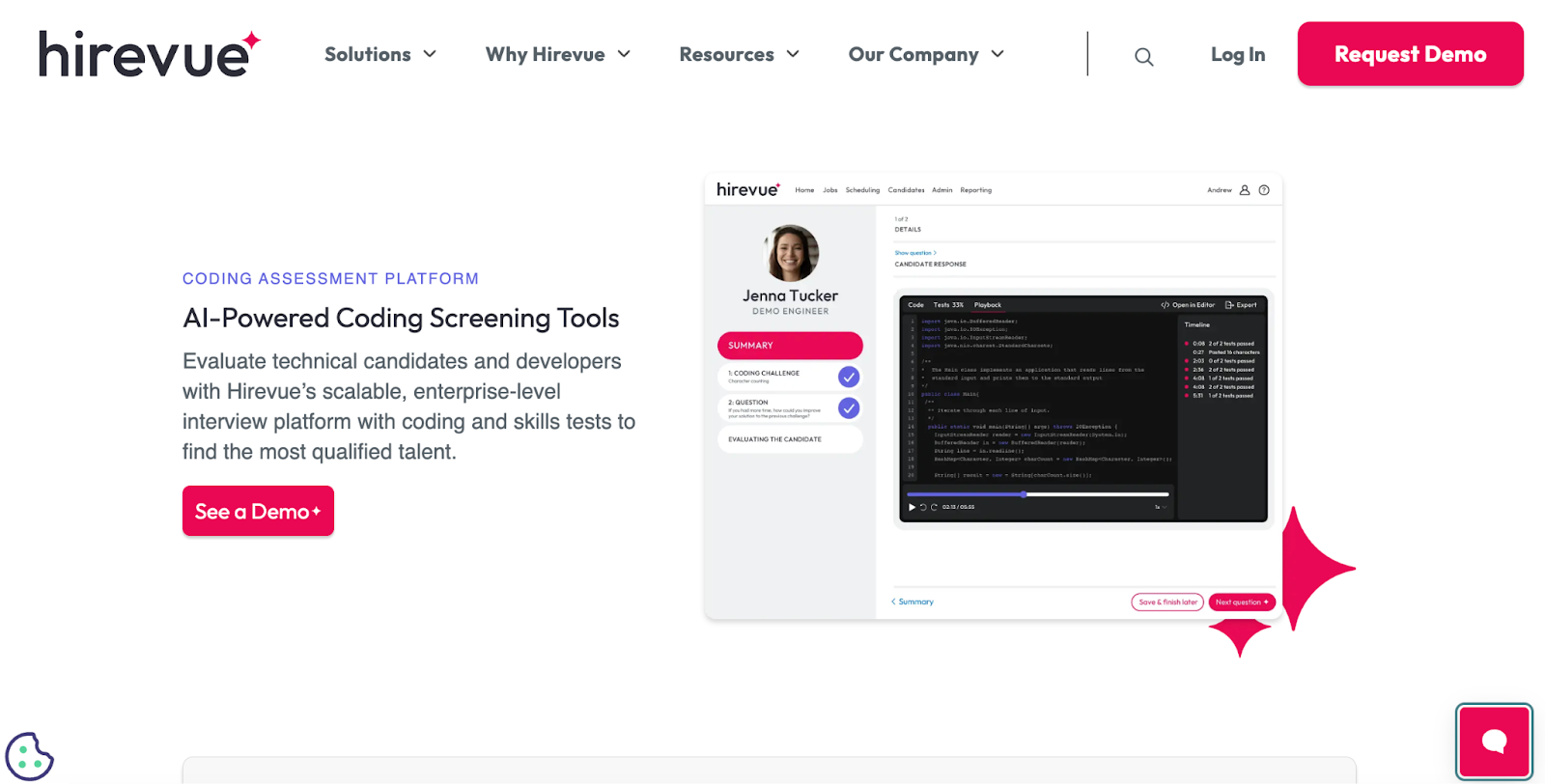
Task: Click the Log In link
Action: click(1238, 54)
